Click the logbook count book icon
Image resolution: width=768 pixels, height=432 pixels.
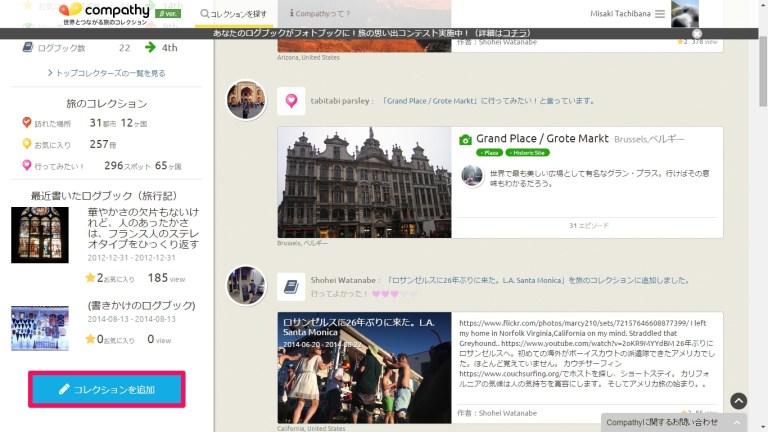(x=28, y=47)
